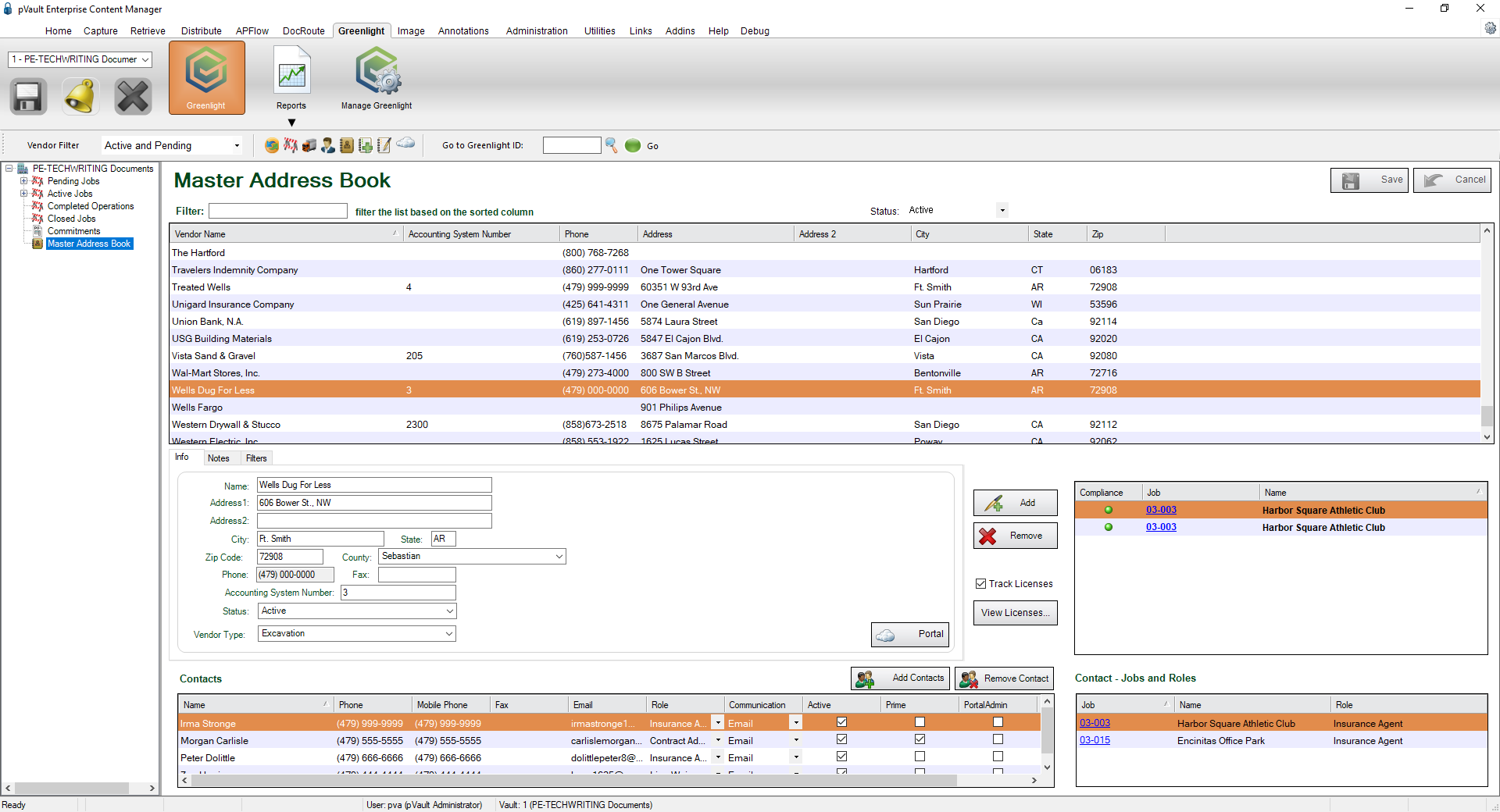This screenshot has height=812, width=1500.
Task: Click the address book toolbar icon
Action: (x=347, y=145)
